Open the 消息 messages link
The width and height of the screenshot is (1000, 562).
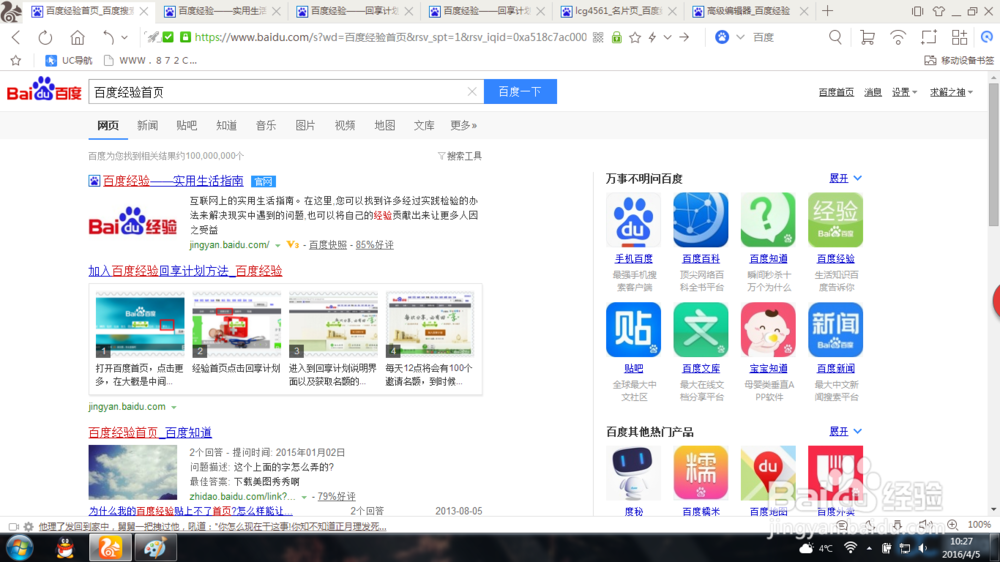click(x=872, y=92)
